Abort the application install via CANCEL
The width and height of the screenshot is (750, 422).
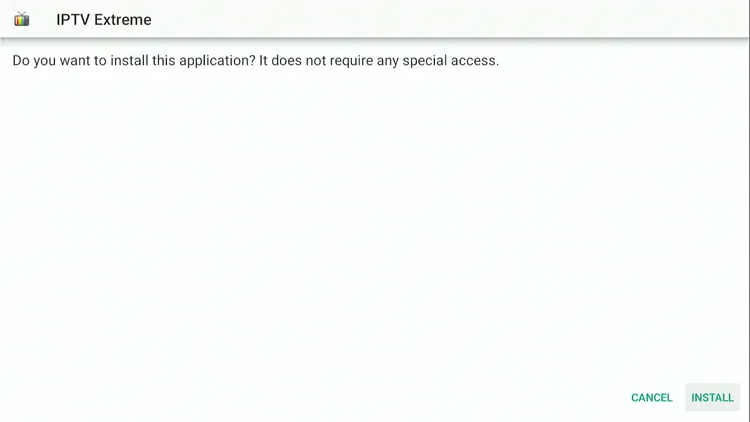[x=651, y=397]
